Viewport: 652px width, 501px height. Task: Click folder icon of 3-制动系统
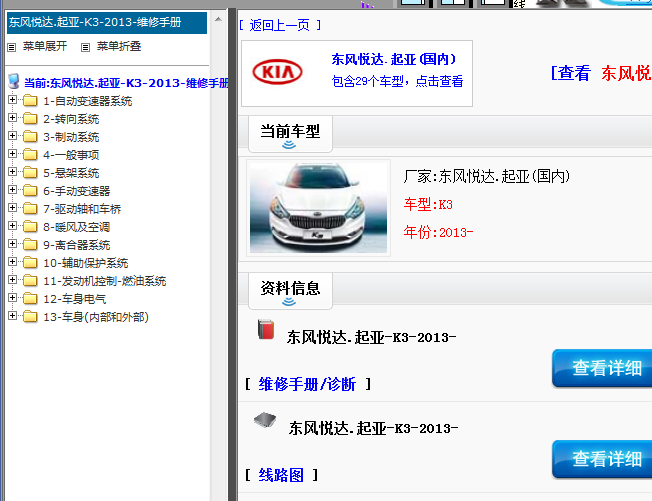pos(30,136)
